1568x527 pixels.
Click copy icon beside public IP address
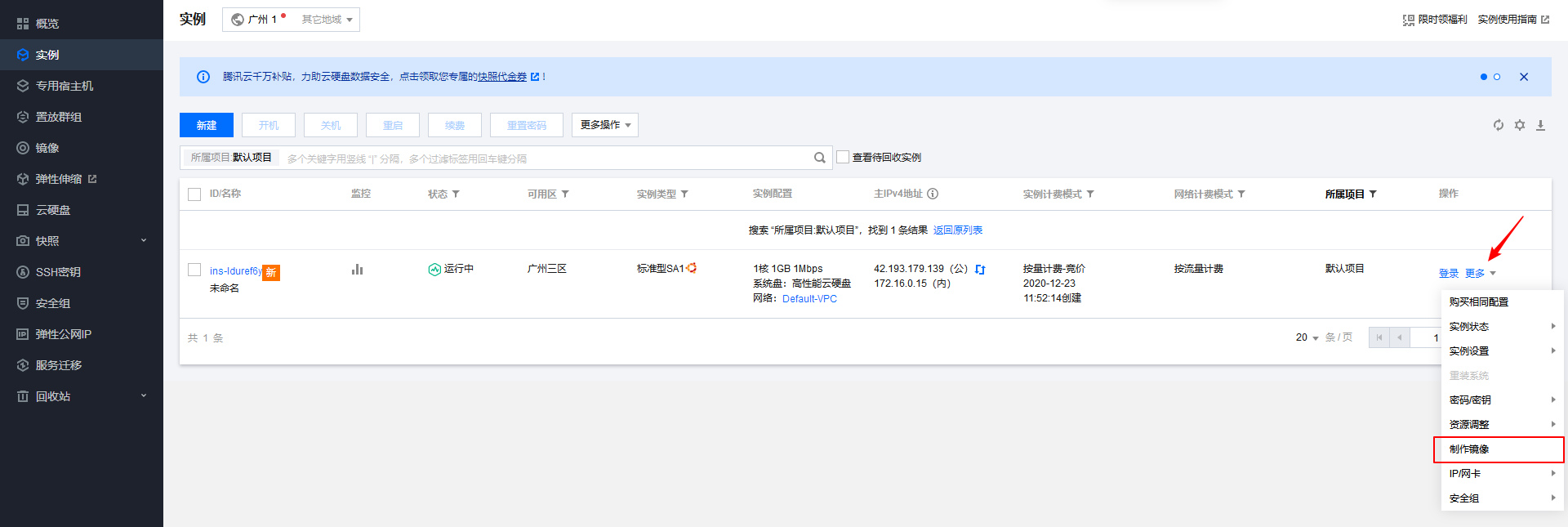(980, 269)
